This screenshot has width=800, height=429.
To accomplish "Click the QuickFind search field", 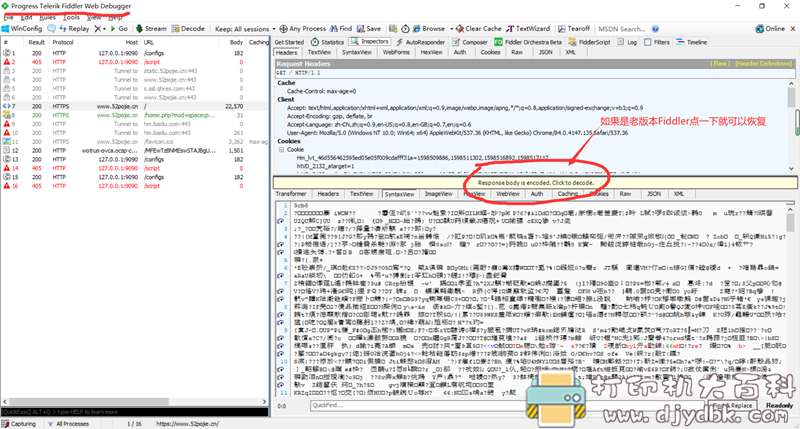I will point(508,405).
